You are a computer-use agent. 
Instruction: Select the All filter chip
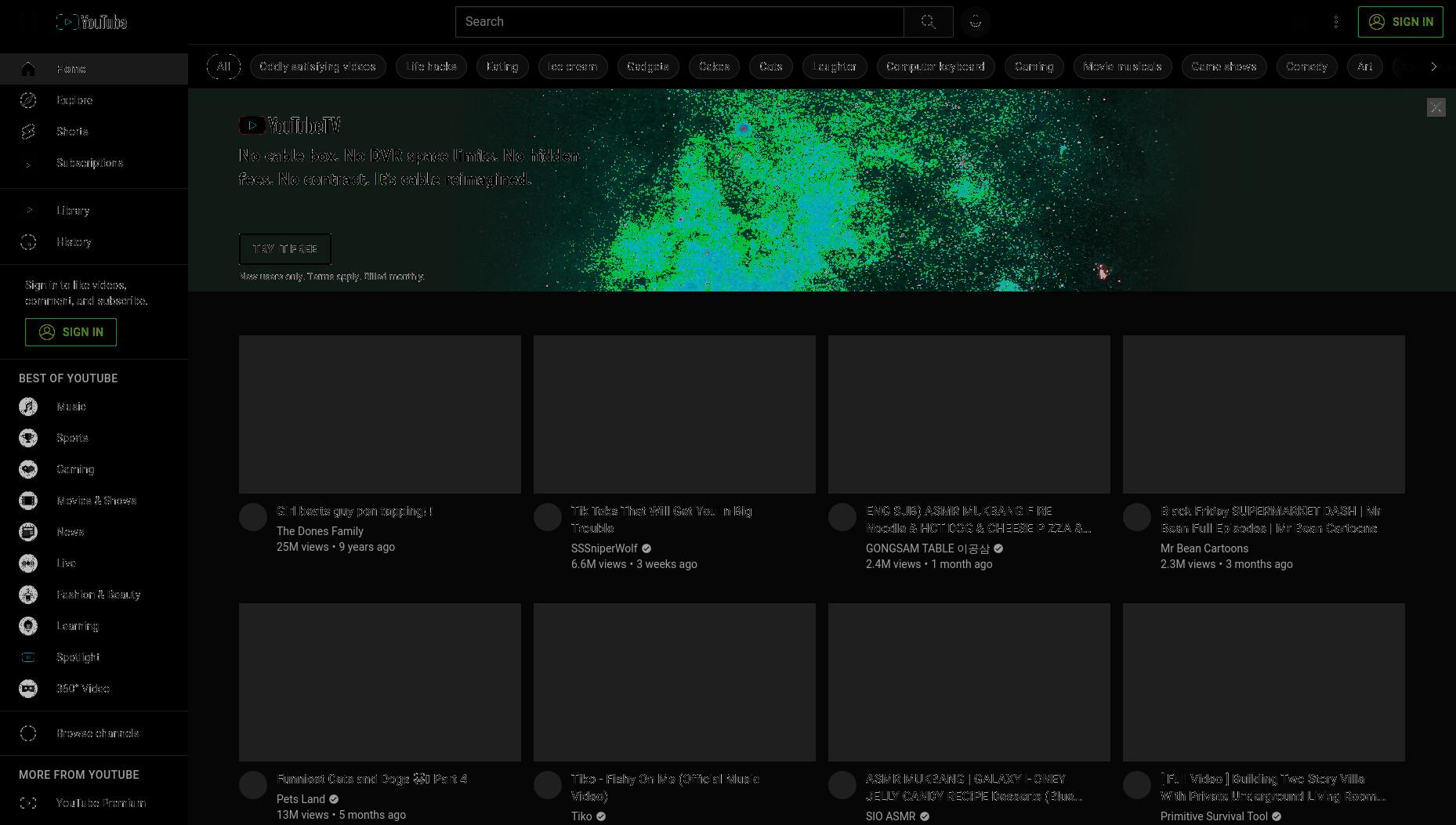(x=223, y=67)
